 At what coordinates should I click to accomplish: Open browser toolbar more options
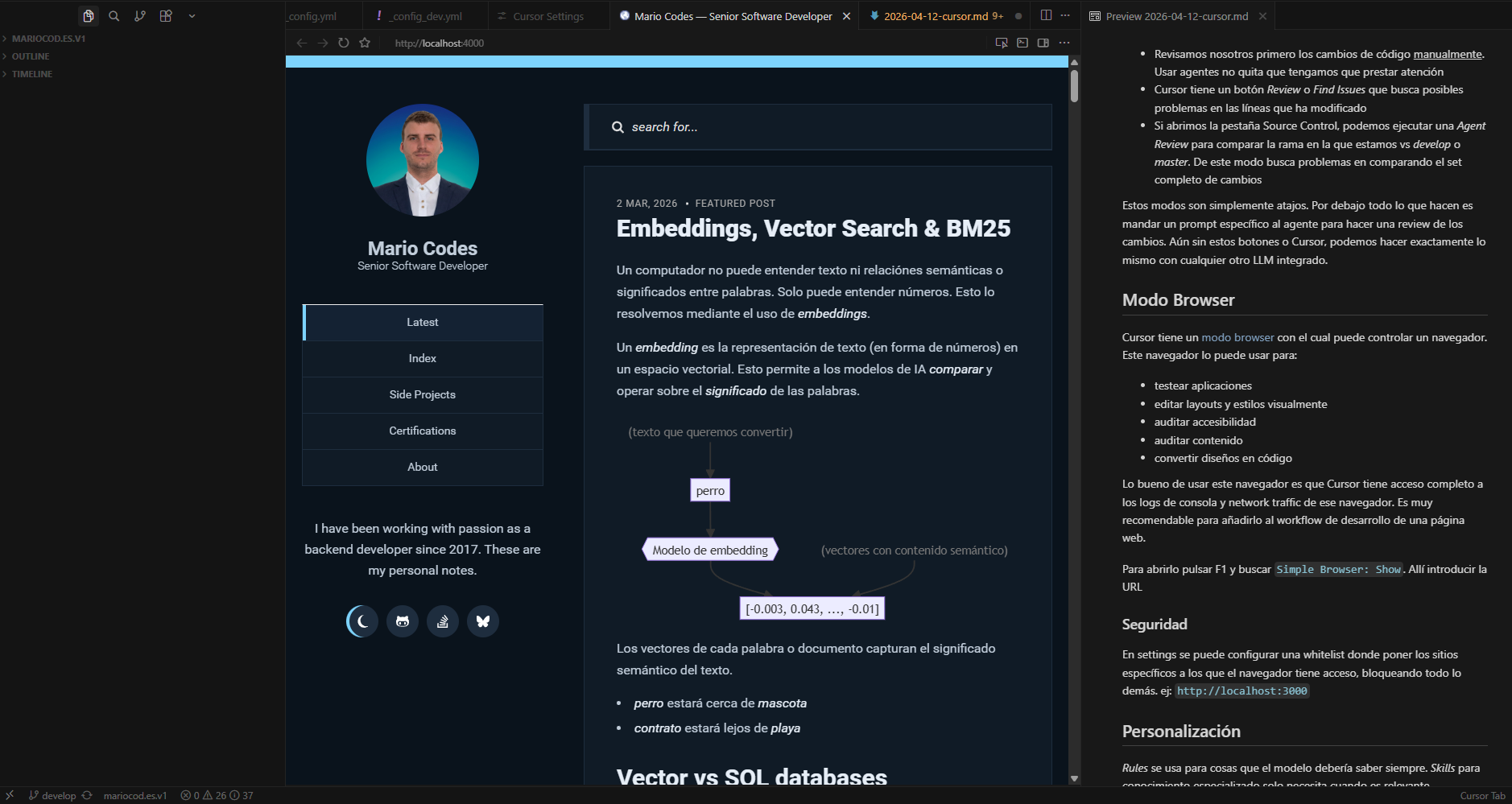tap(1064, 43)
